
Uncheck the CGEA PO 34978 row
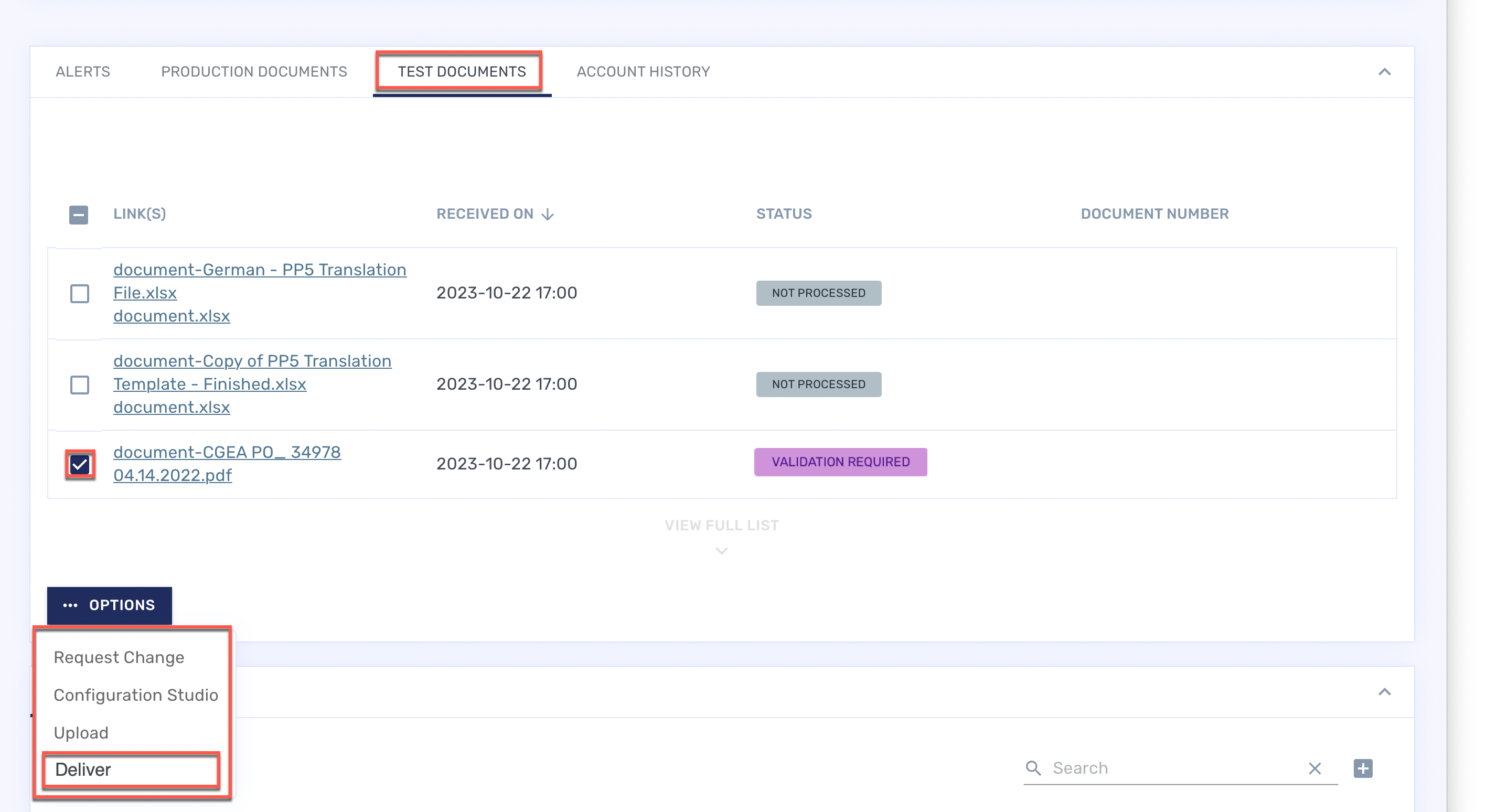[x=80, y=464]
